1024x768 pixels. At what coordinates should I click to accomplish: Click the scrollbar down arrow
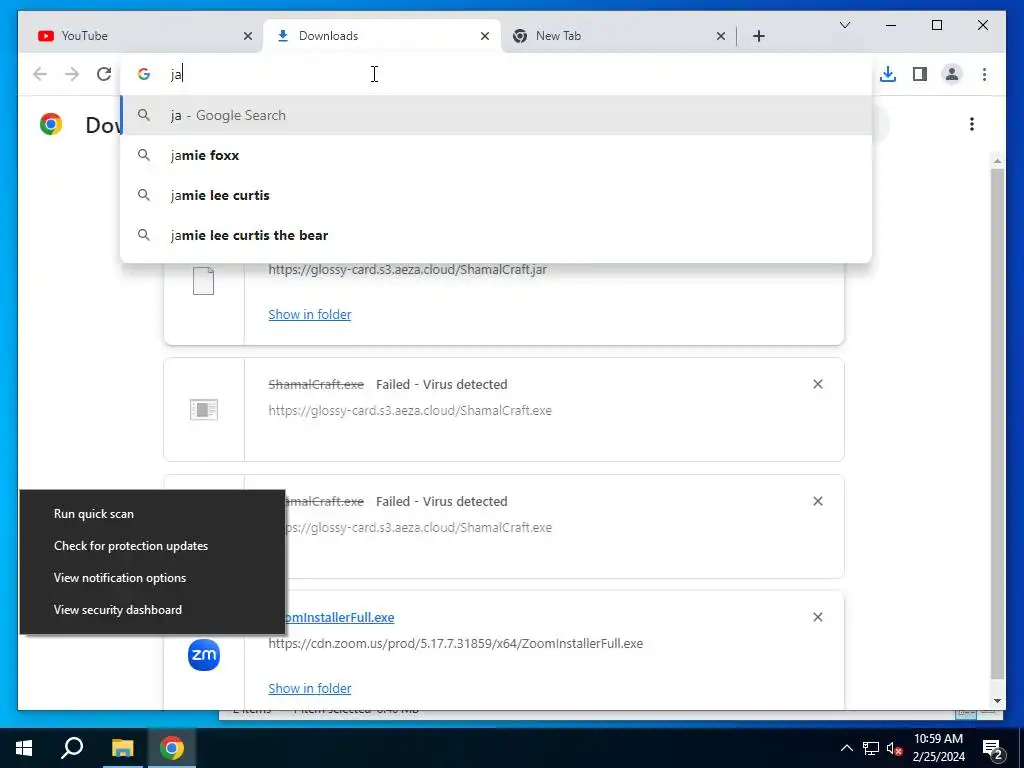point(997,701)
